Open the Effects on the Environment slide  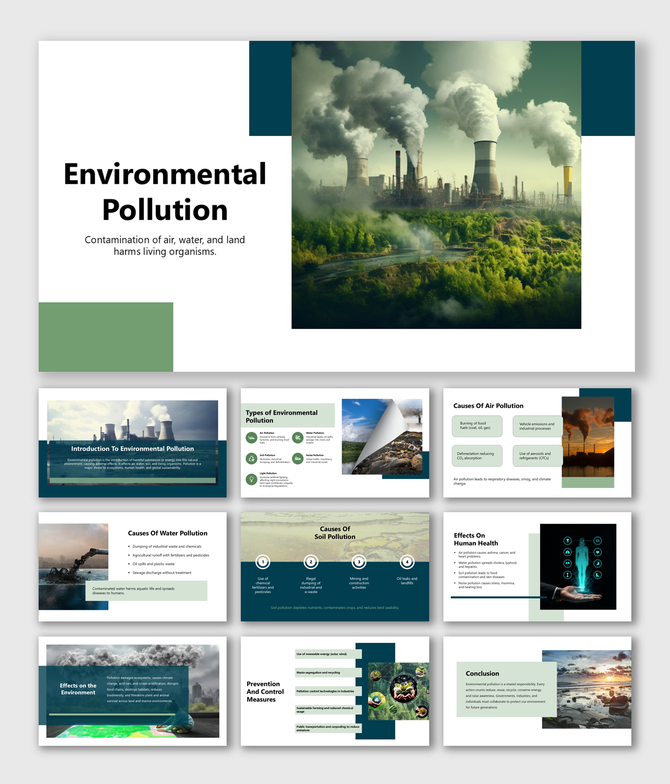click(x=132, y=691)
